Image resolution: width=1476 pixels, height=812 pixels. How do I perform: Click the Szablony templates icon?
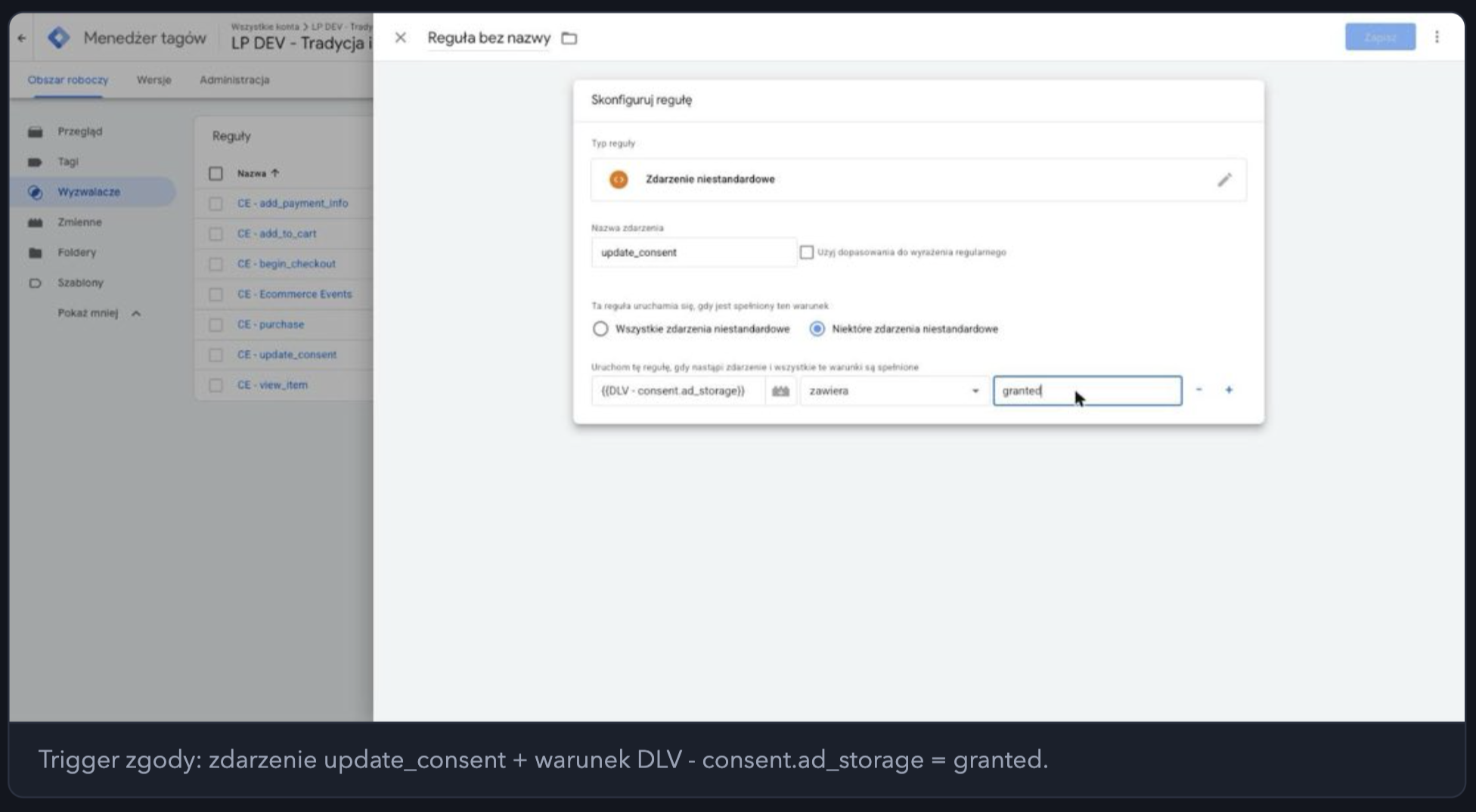tap(35, 283)
